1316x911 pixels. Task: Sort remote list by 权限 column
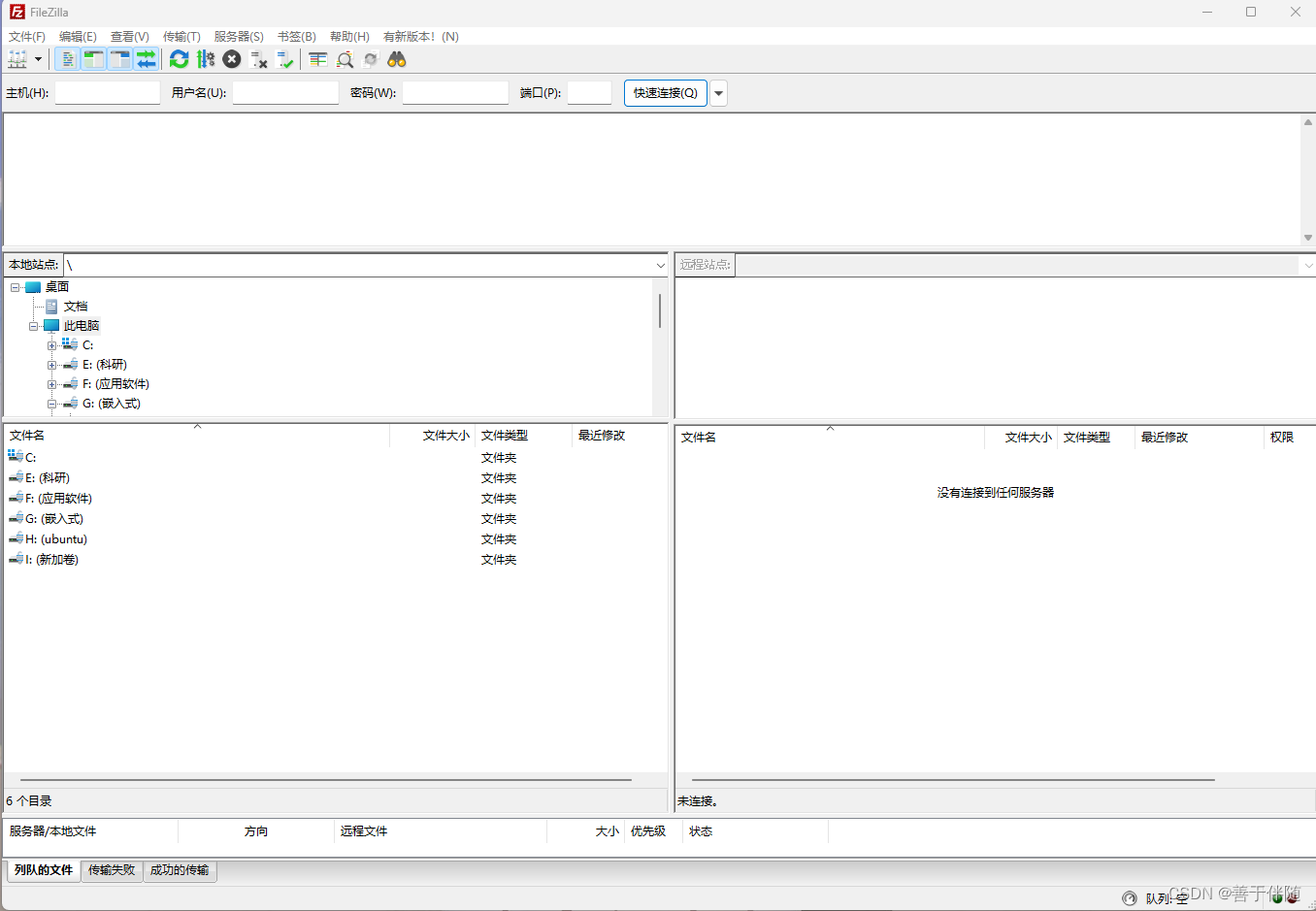(1289, 438)
